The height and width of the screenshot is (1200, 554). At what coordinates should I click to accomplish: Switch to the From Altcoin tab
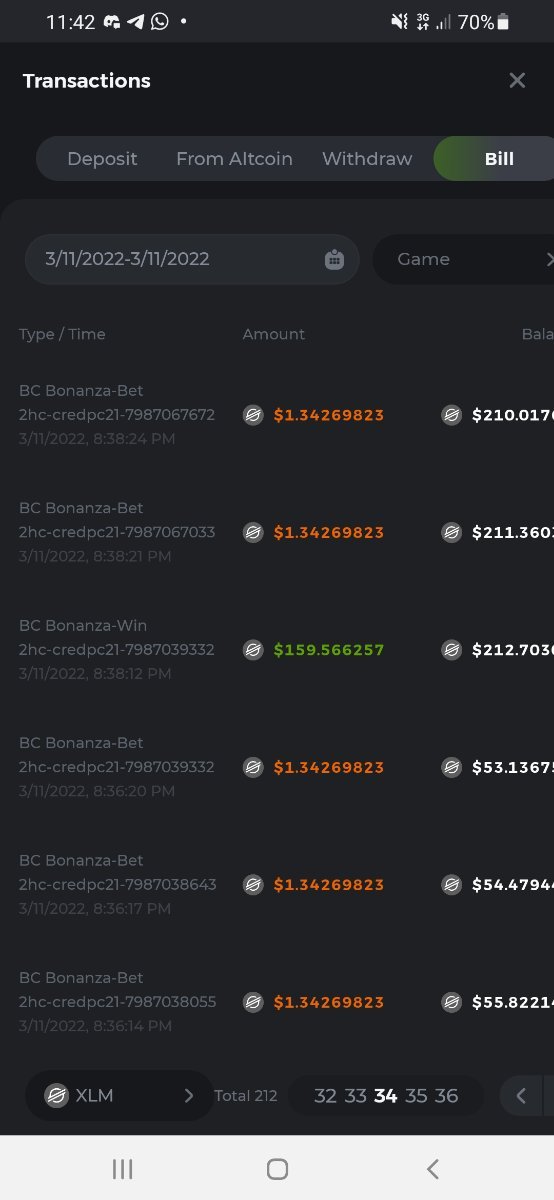click(x=234, y=159)
